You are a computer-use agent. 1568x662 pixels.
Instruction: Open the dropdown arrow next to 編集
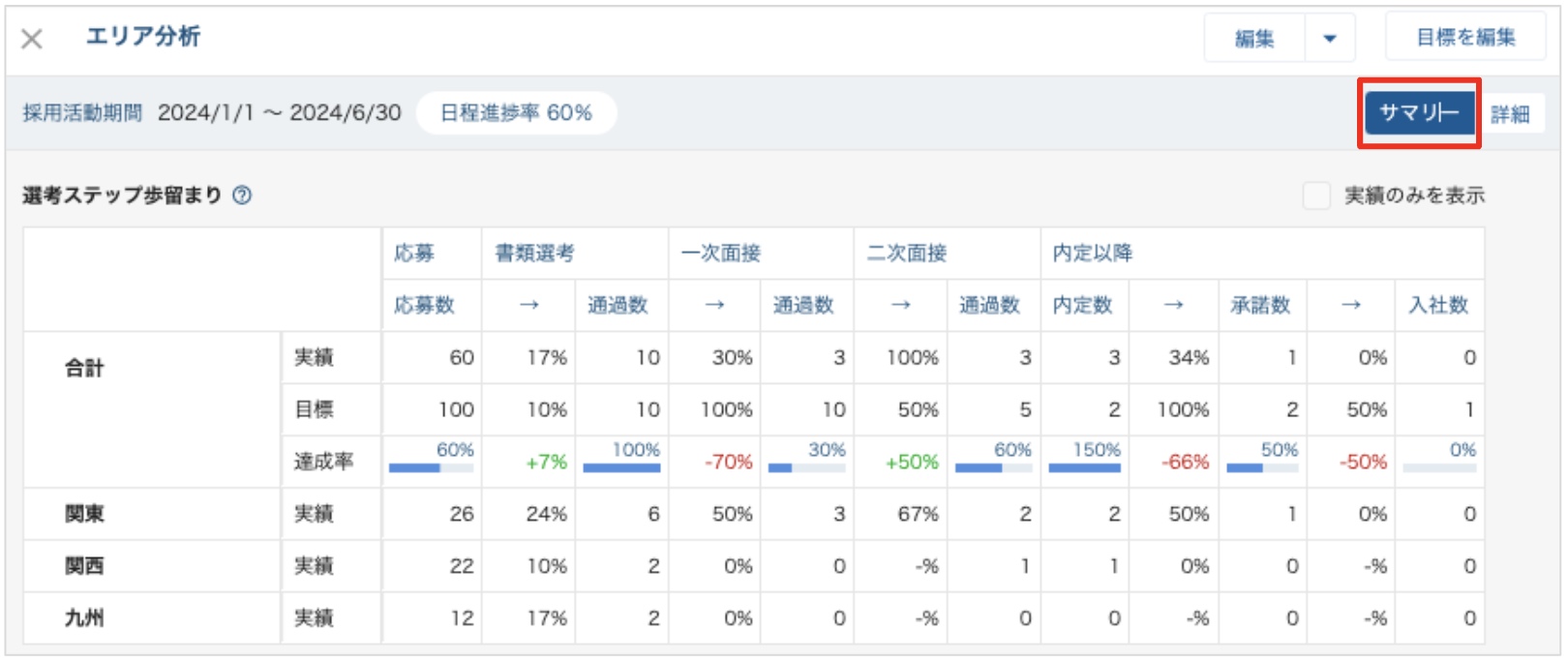point(1329,39)
